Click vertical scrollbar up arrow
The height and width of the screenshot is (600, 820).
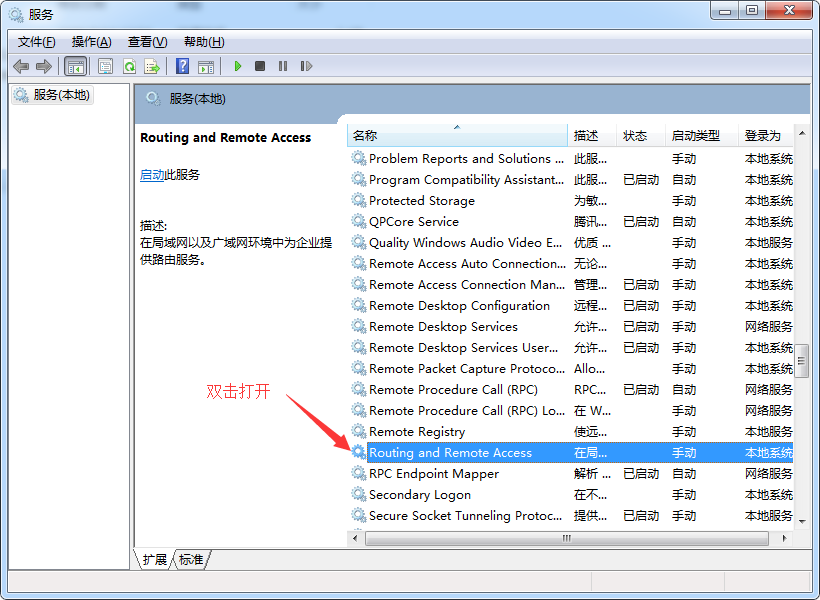(802, 133)
